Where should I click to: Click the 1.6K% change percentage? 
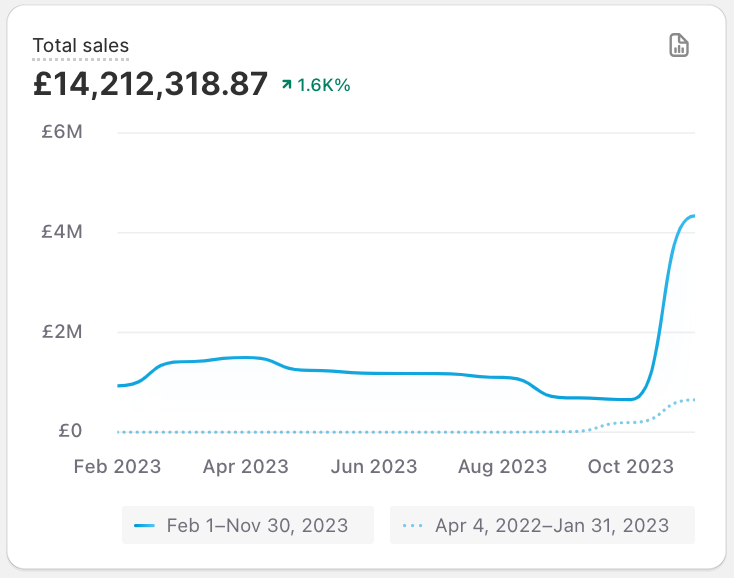click(324, 85)
